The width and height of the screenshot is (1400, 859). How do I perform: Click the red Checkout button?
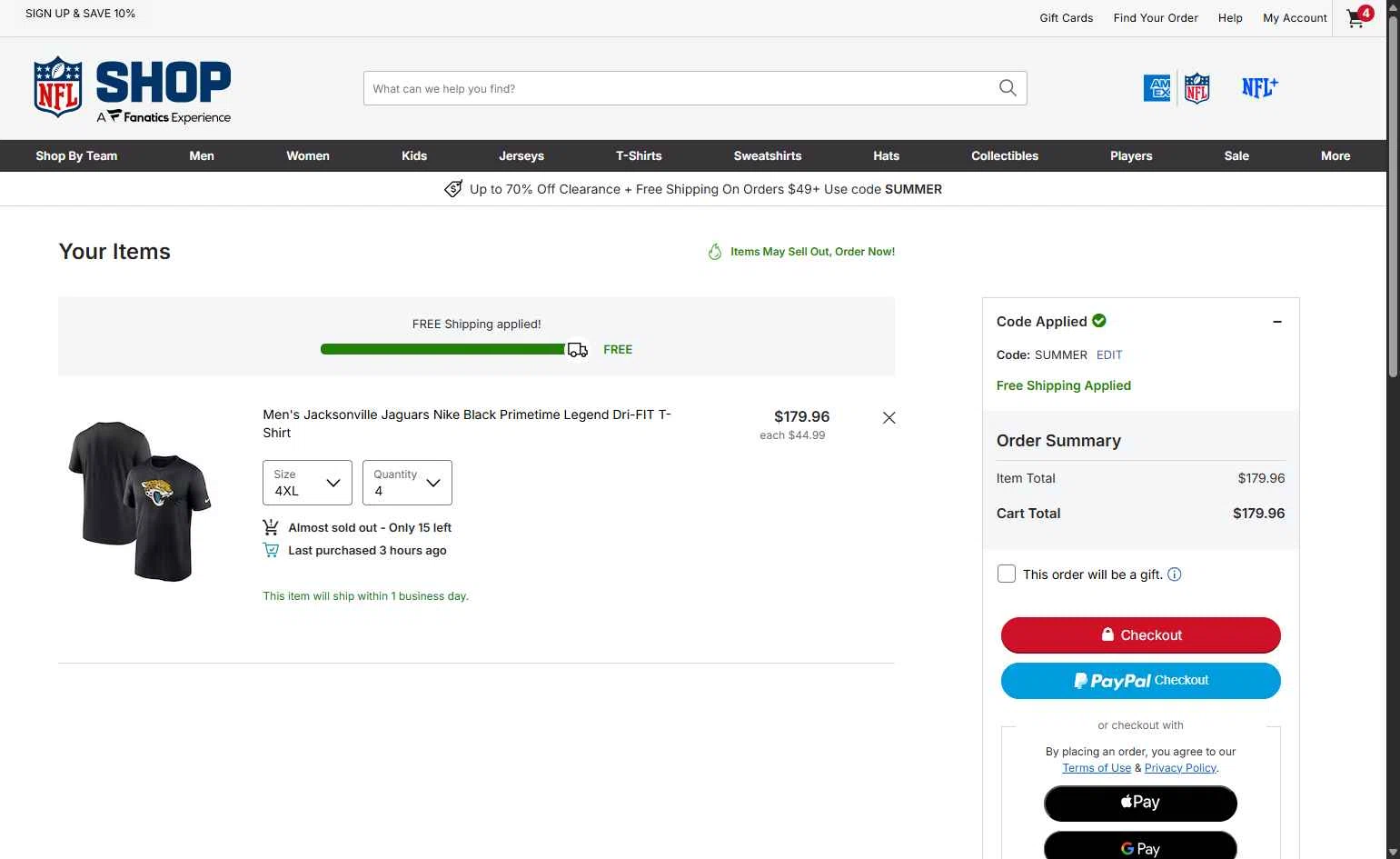click(1141, 635)
